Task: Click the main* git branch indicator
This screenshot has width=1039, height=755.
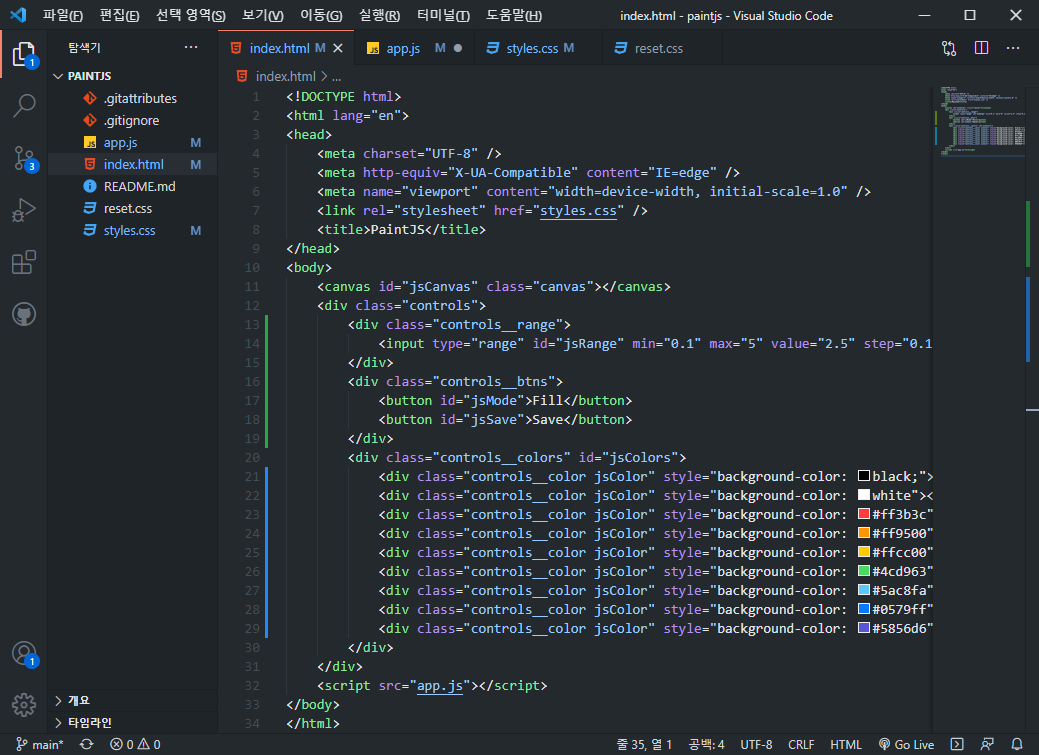Action: [x=39, y=744]
